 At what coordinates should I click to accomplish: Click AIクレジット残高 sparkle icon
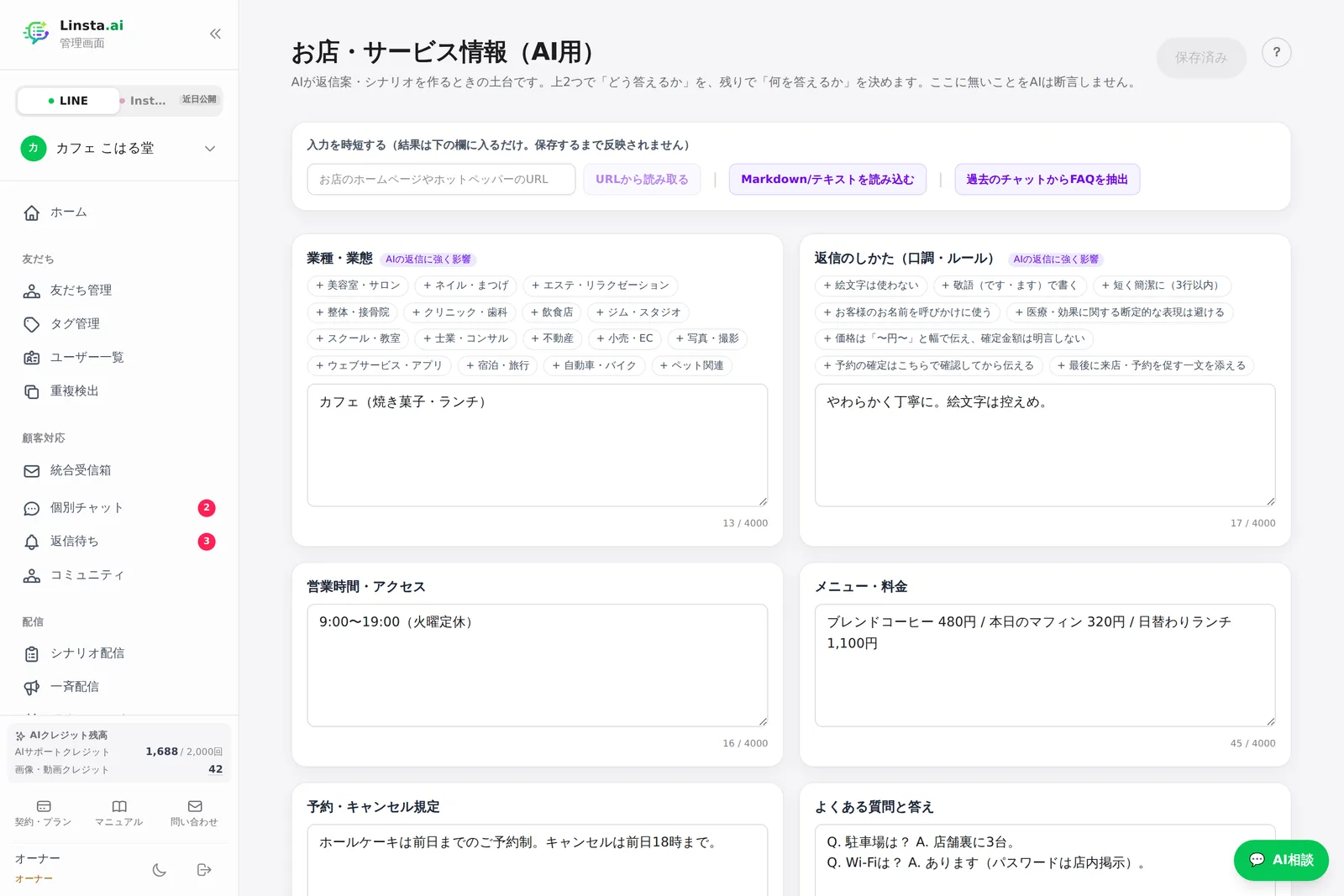(x=20, y=736)
